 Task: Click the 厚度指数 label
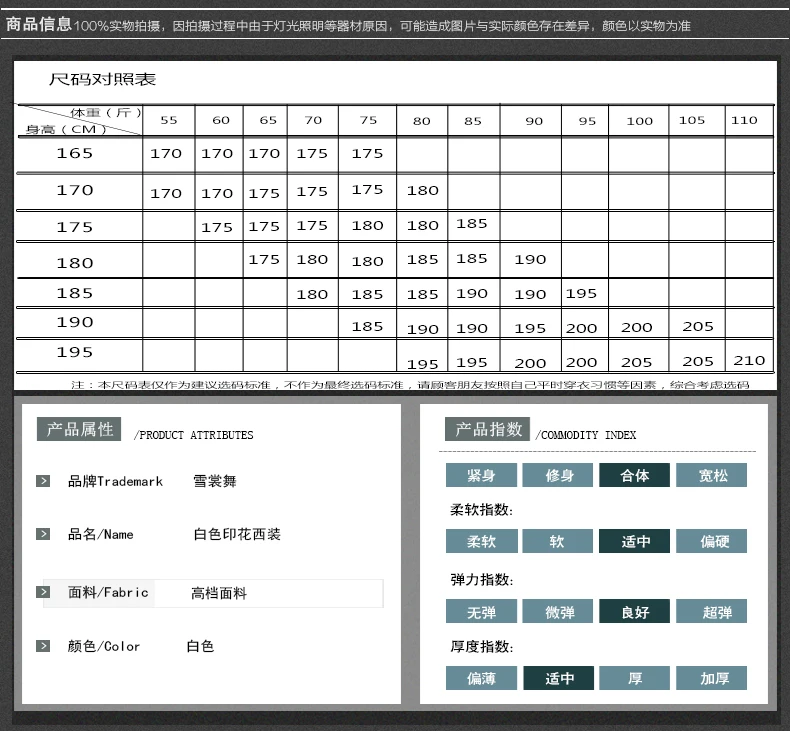[482, 646]
